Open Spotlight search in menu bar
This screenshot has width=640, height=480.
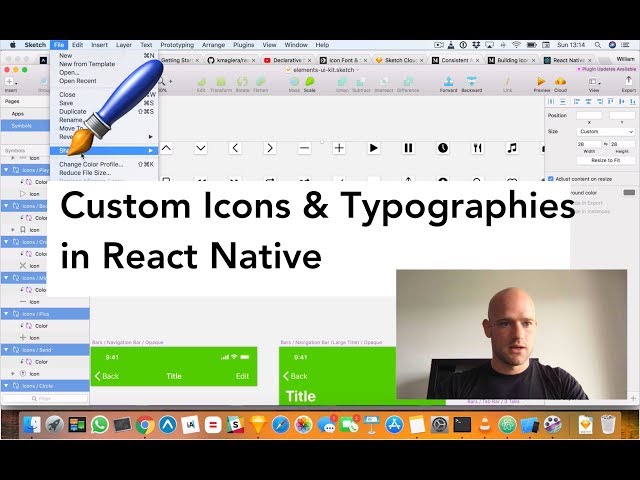(598, 45)
